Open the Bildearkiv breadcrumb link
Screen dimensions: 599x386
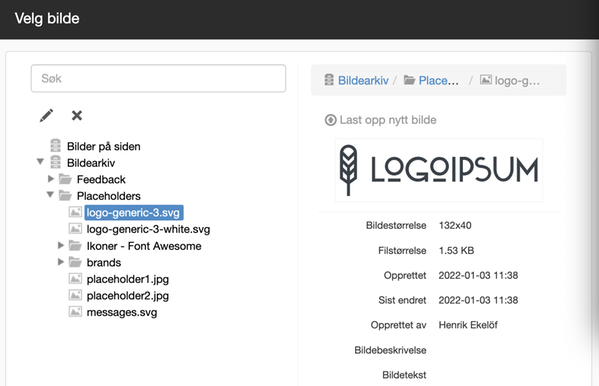coord(363,80)
